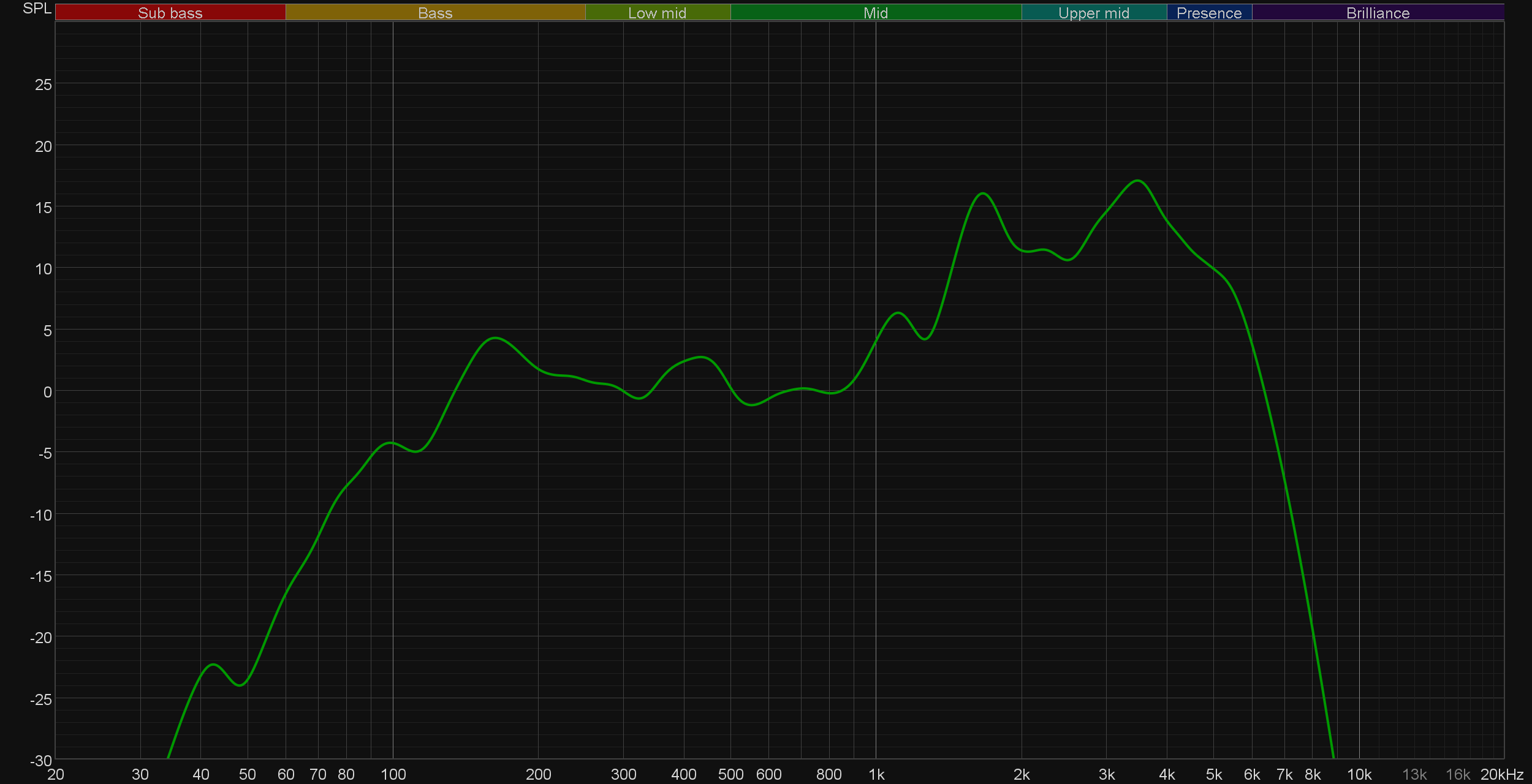
Task: Click the -30 dB axis label
Action: (41, 761)
